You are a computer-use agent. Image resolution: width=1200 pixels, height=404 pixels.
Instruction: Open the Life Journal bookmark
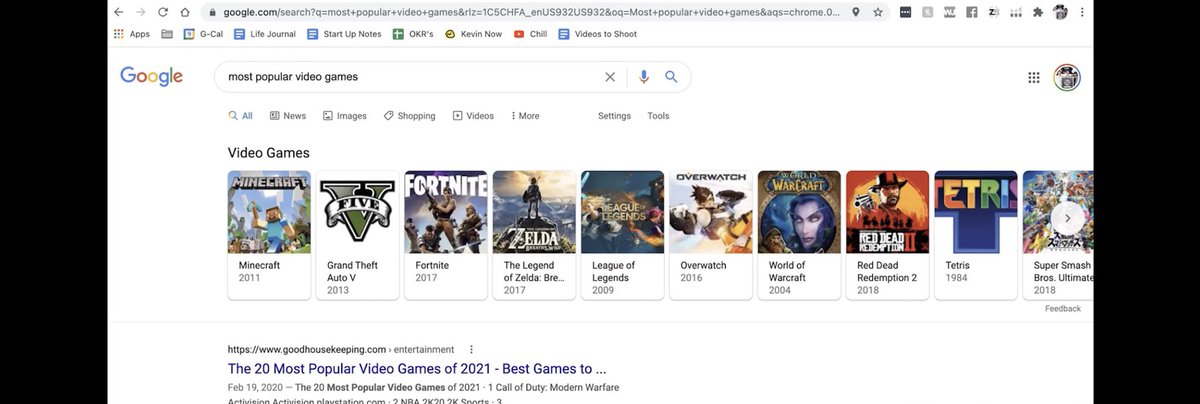tap(265, 33)
